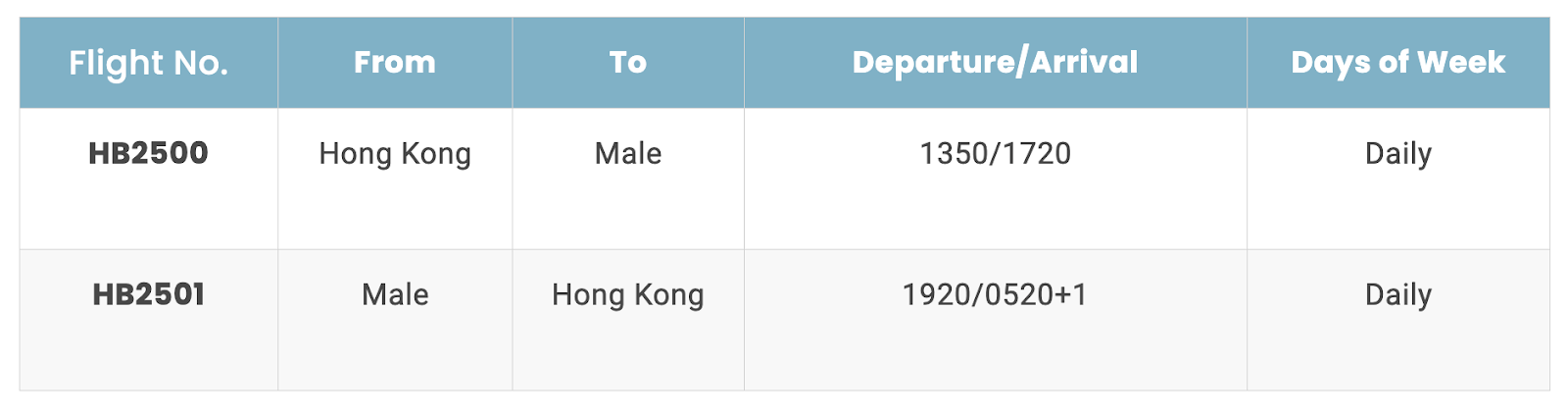Viewport: 1568px width, 416px height.
Task: Click Male destination for HB2500
Action: (628, 154)
